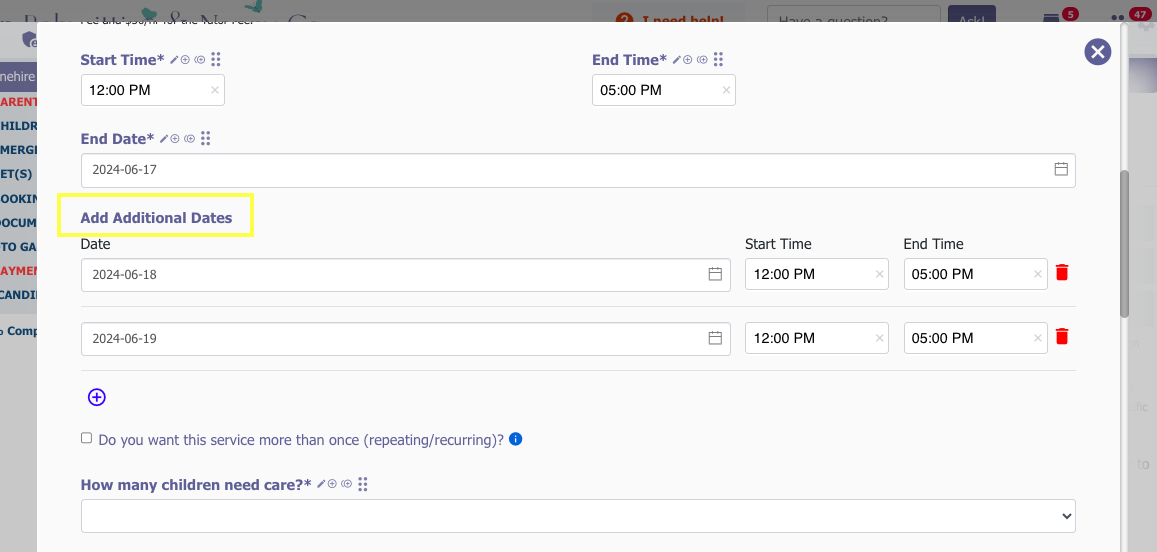The width and height of the screenshot is (1157, 552).
Task: Open calendar picker icon in End Date field
Action: pyautogui.click(x=1061, y=170)
